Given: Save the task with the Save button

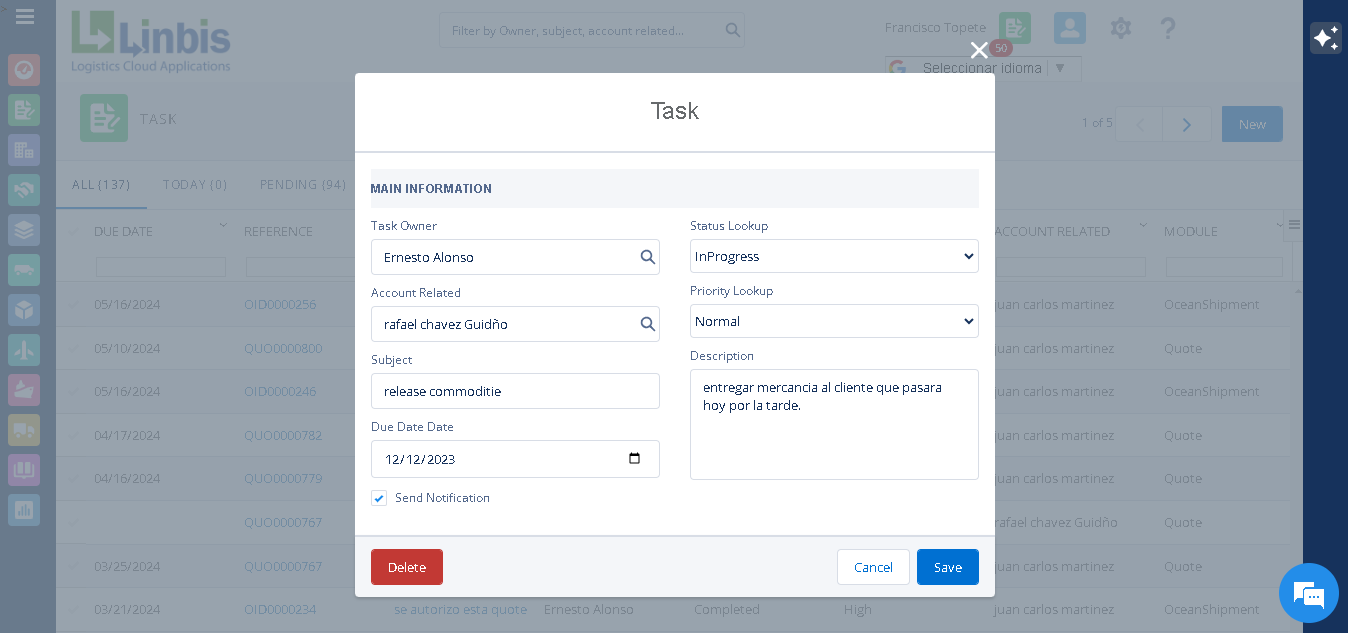Looking at the screenshot, I should pos(947,567).
